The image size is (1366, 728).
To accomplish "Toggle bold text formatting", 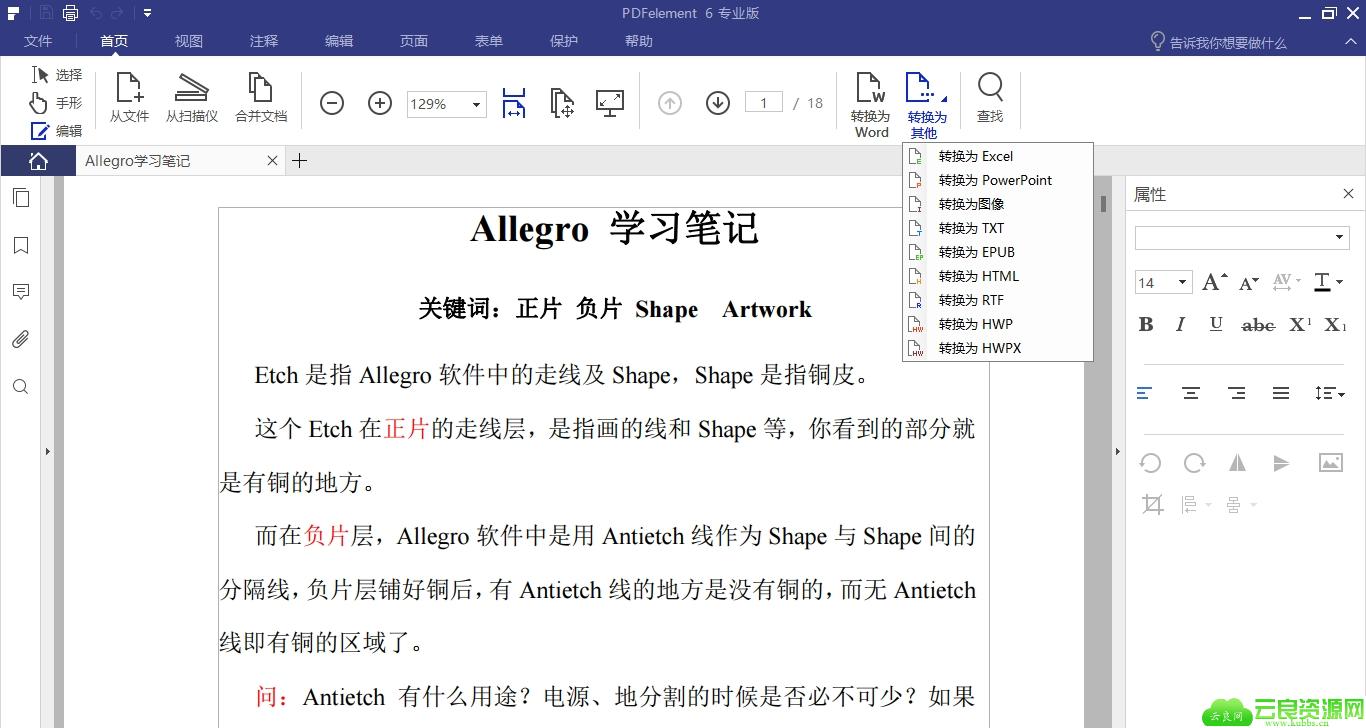I will pyautogui.click(x=1146, y=324).
